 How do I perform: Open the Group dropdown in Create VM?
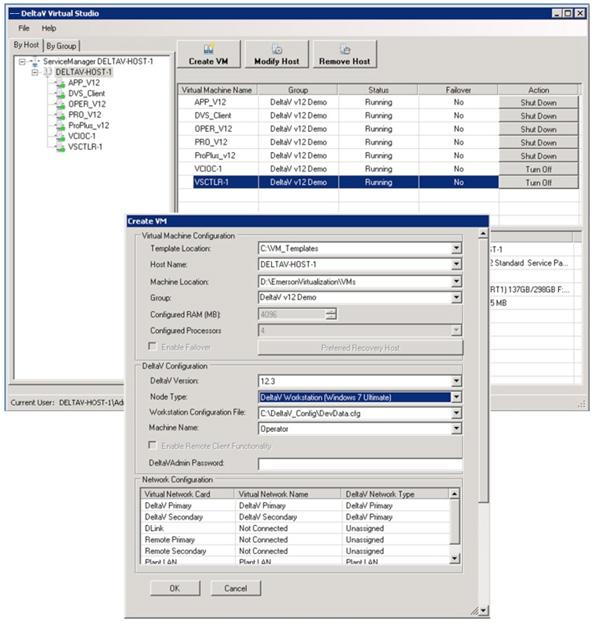456,298
